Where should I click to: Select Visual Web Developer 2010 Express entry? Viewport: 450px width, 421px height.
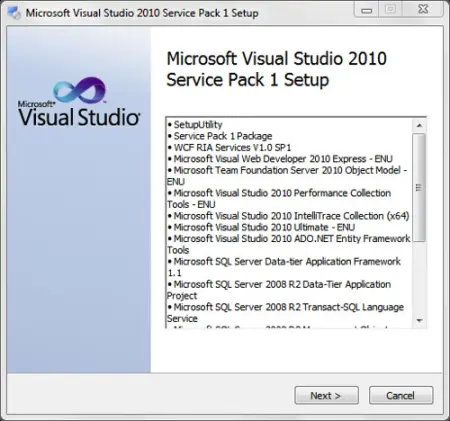coord(280,159)
